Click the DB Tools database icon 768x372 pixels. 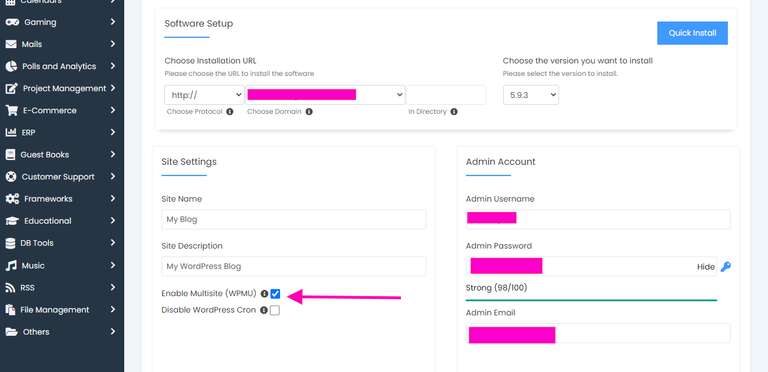(10, 243)
